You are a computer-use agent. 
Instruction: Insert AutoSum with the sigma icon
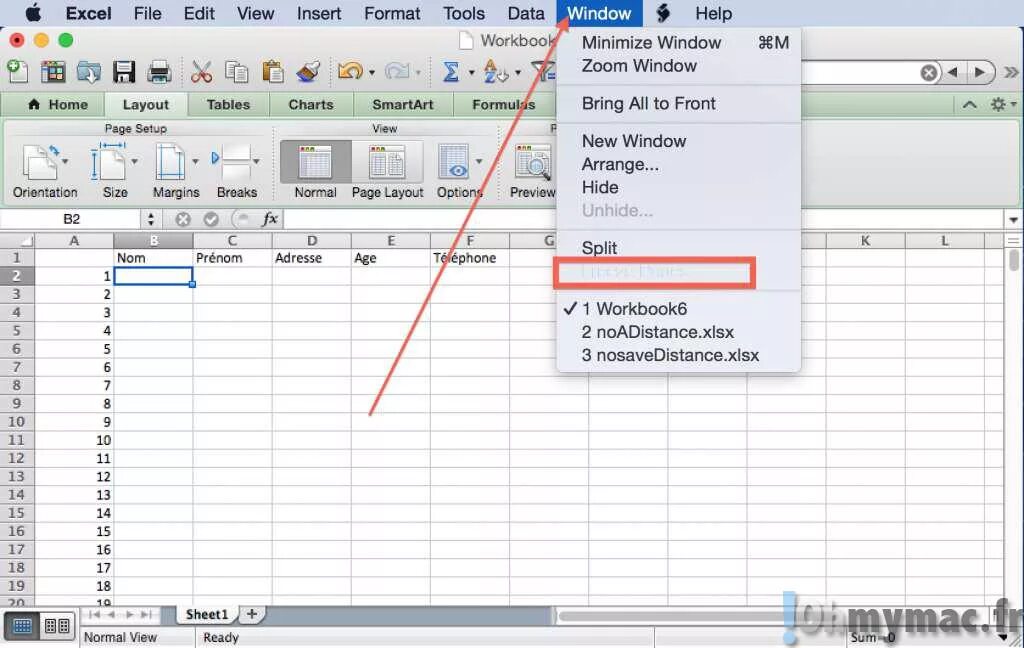(x=451, y=71)
